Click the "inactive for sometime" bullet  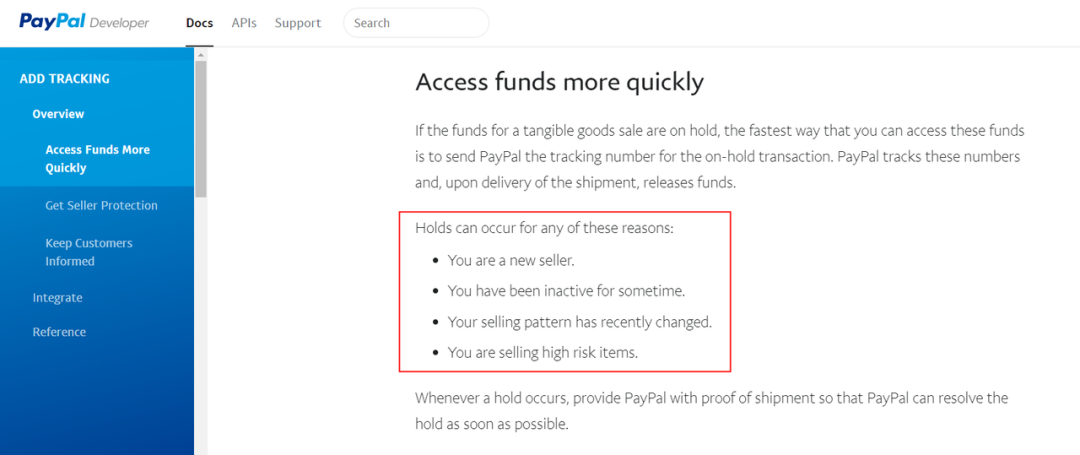point(566,291)
